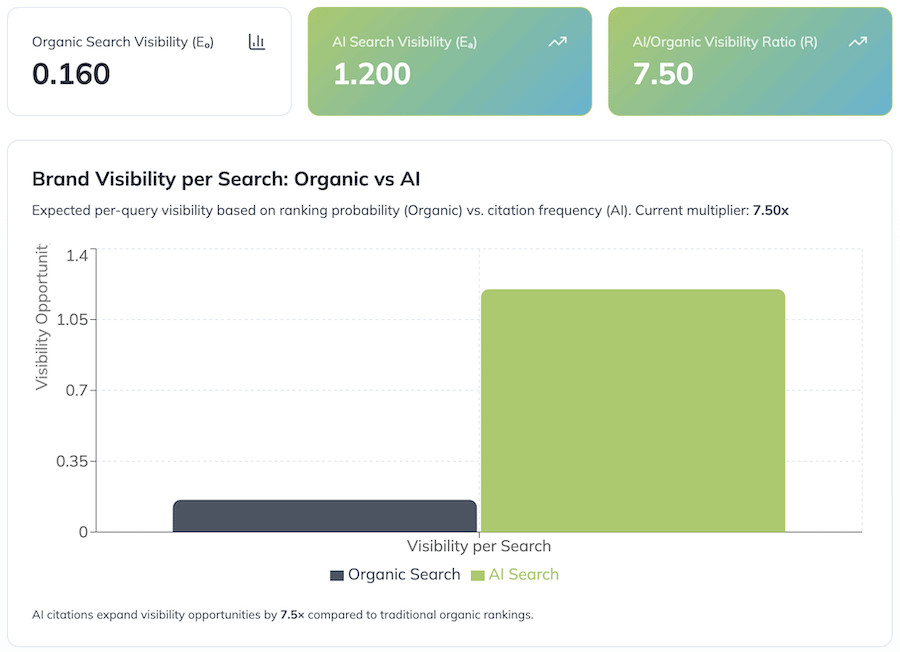The width and height of the screenshot is (900, 652).
Task: Click the rotated Visibility Opportunity axis title
Action: 42,320
